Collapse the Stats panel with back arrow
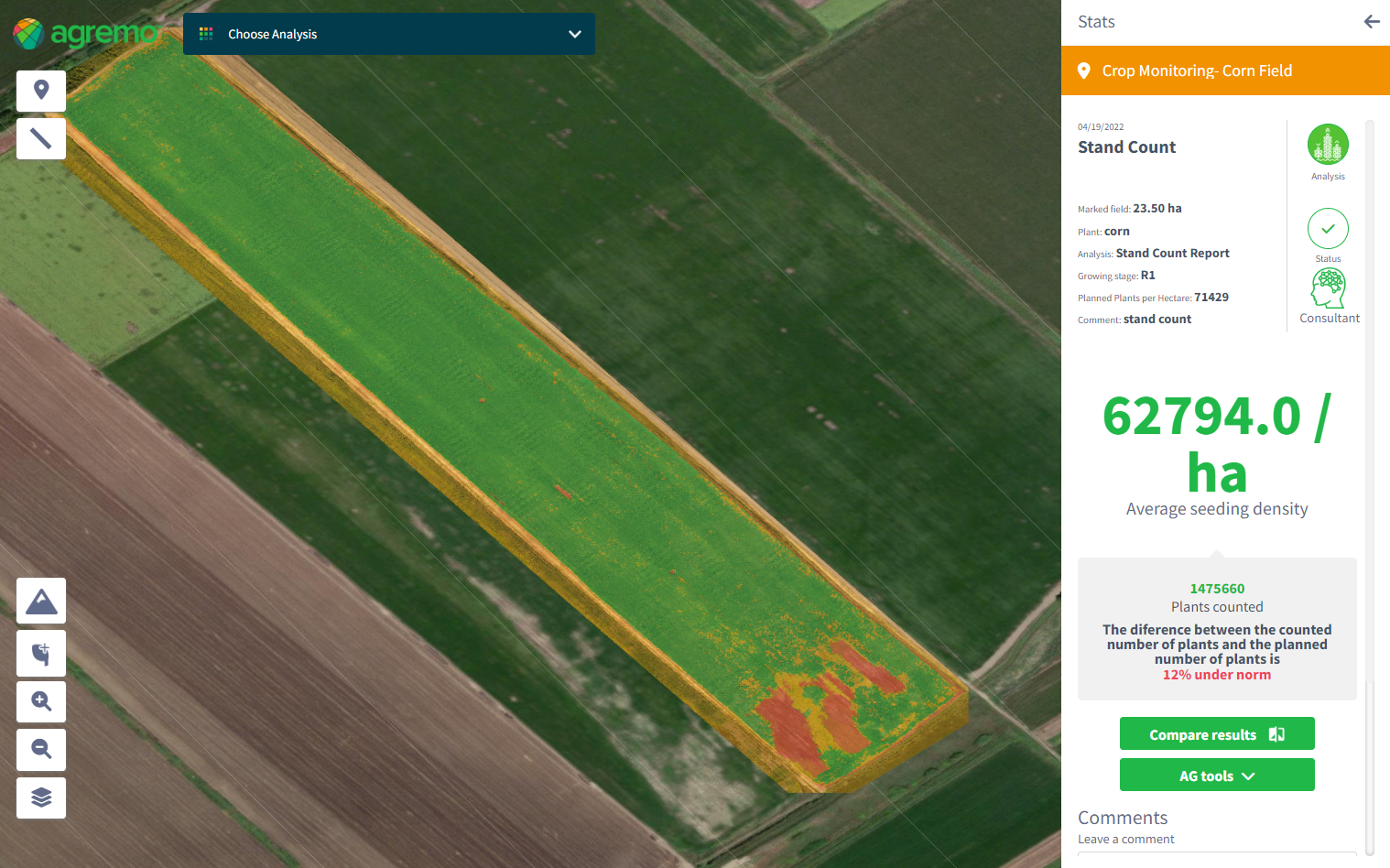 point(1371,22)
